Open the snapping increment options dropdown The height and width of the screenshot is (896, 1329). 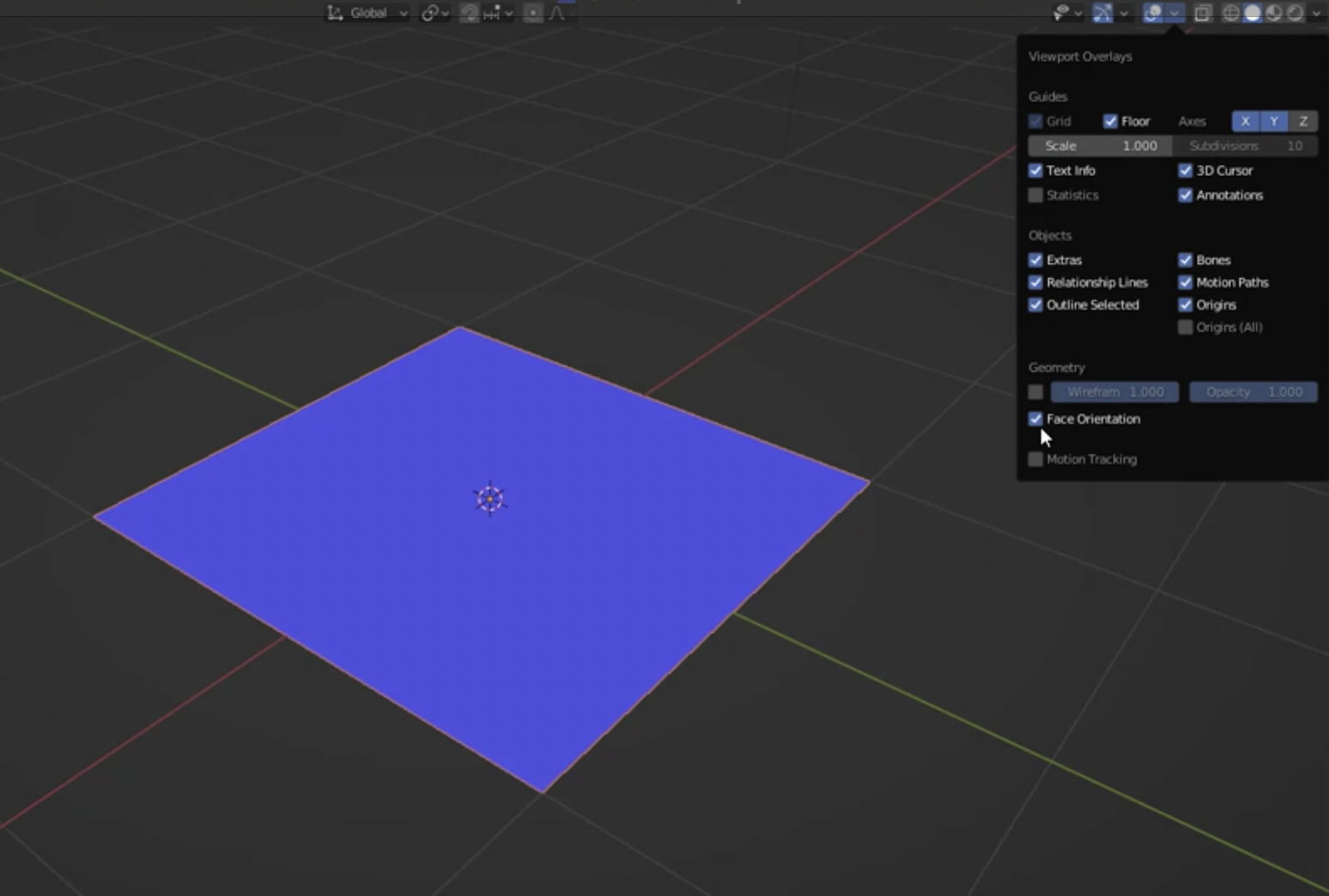(497, 13)
